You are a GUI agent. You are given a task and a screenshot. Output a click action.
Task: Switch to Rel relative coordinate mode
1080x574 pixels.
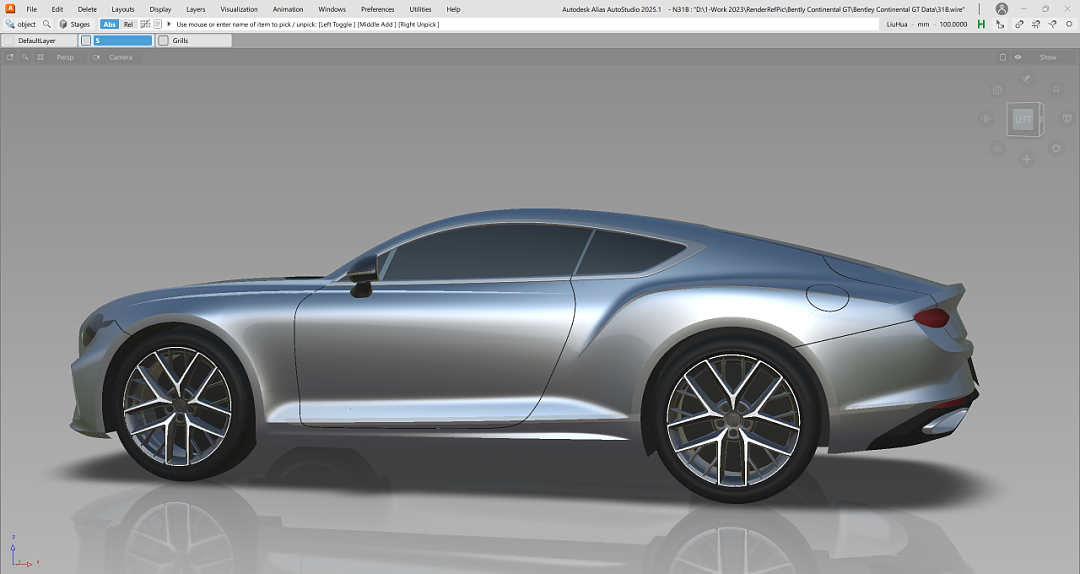(128, 24)
